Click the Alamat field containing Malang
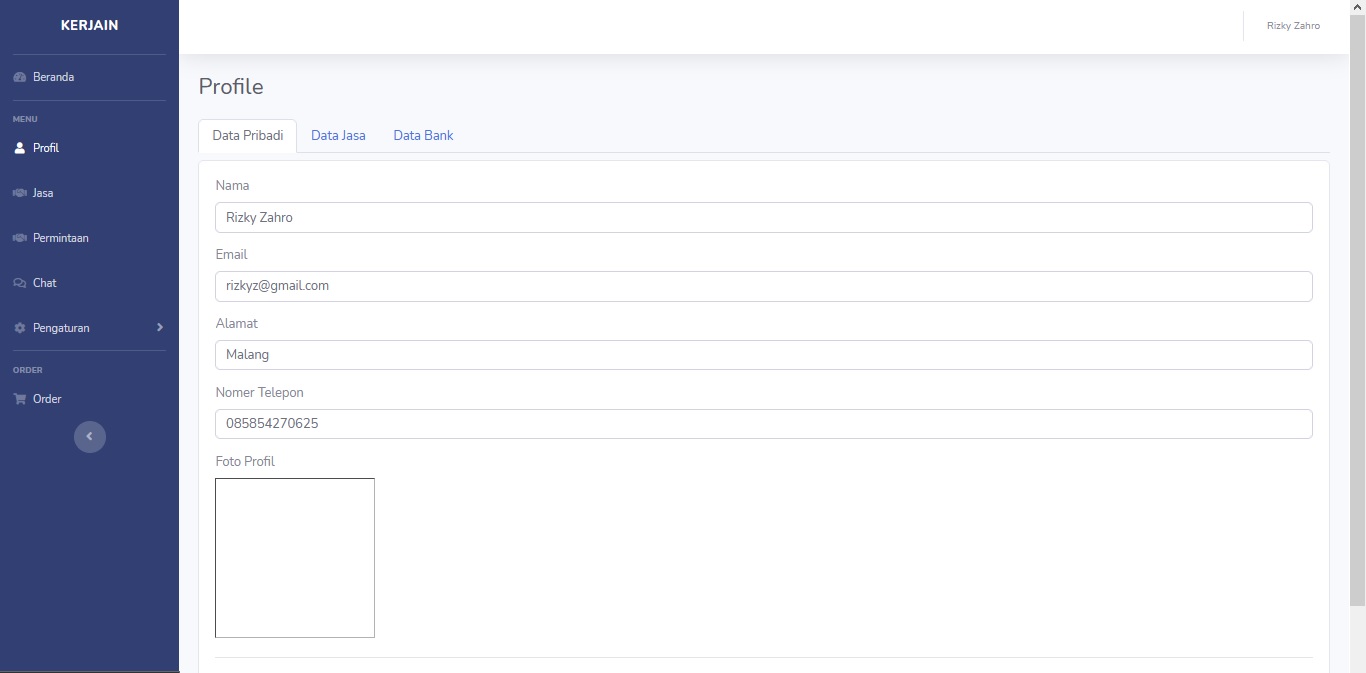 [764, 355]
